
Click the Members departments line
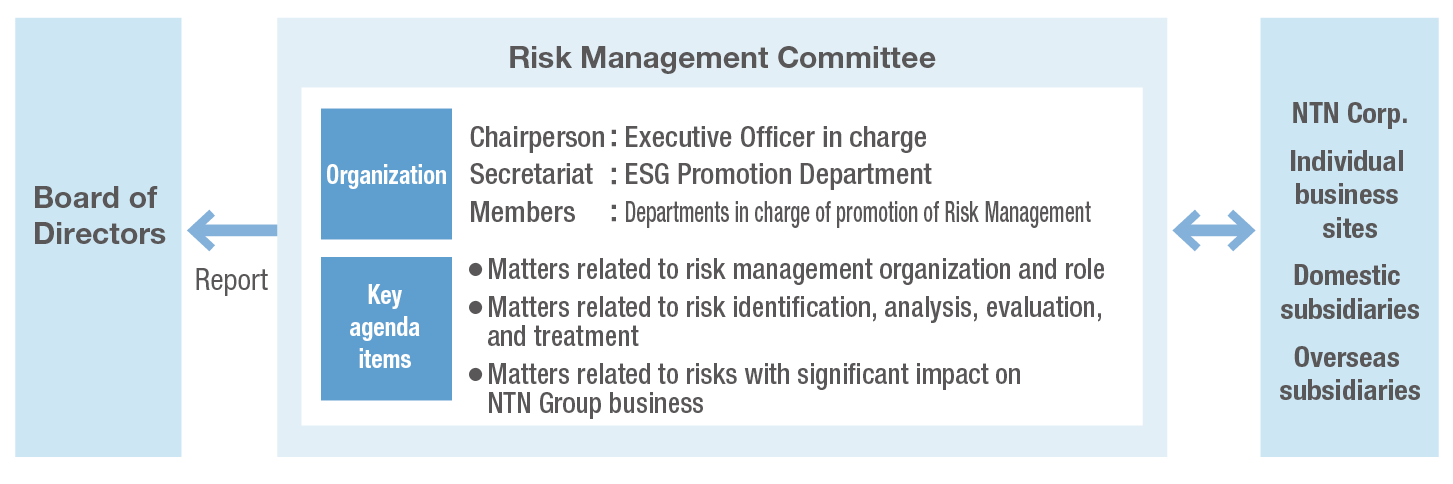(x=780, y=212)
